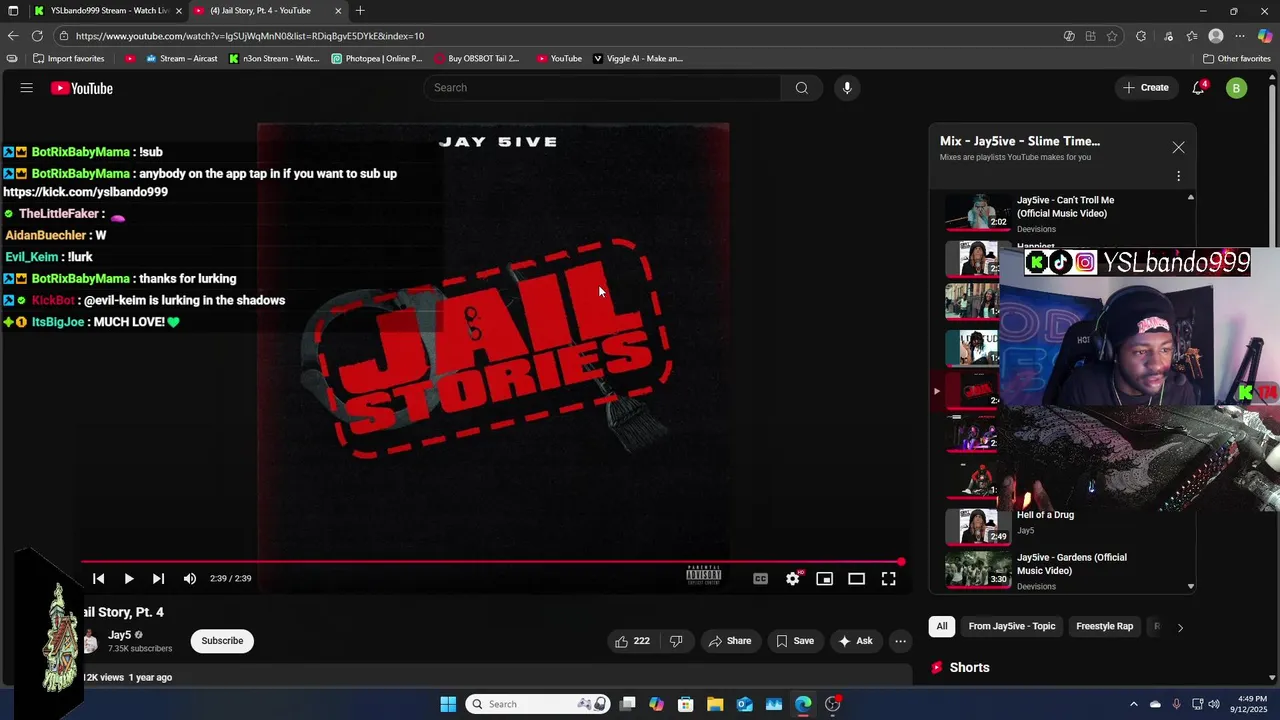Image resolution: width=1280 pixels, height=720 pixels.
Task: Open the Copilot sidebar icon
Action: coord(1265,36)
